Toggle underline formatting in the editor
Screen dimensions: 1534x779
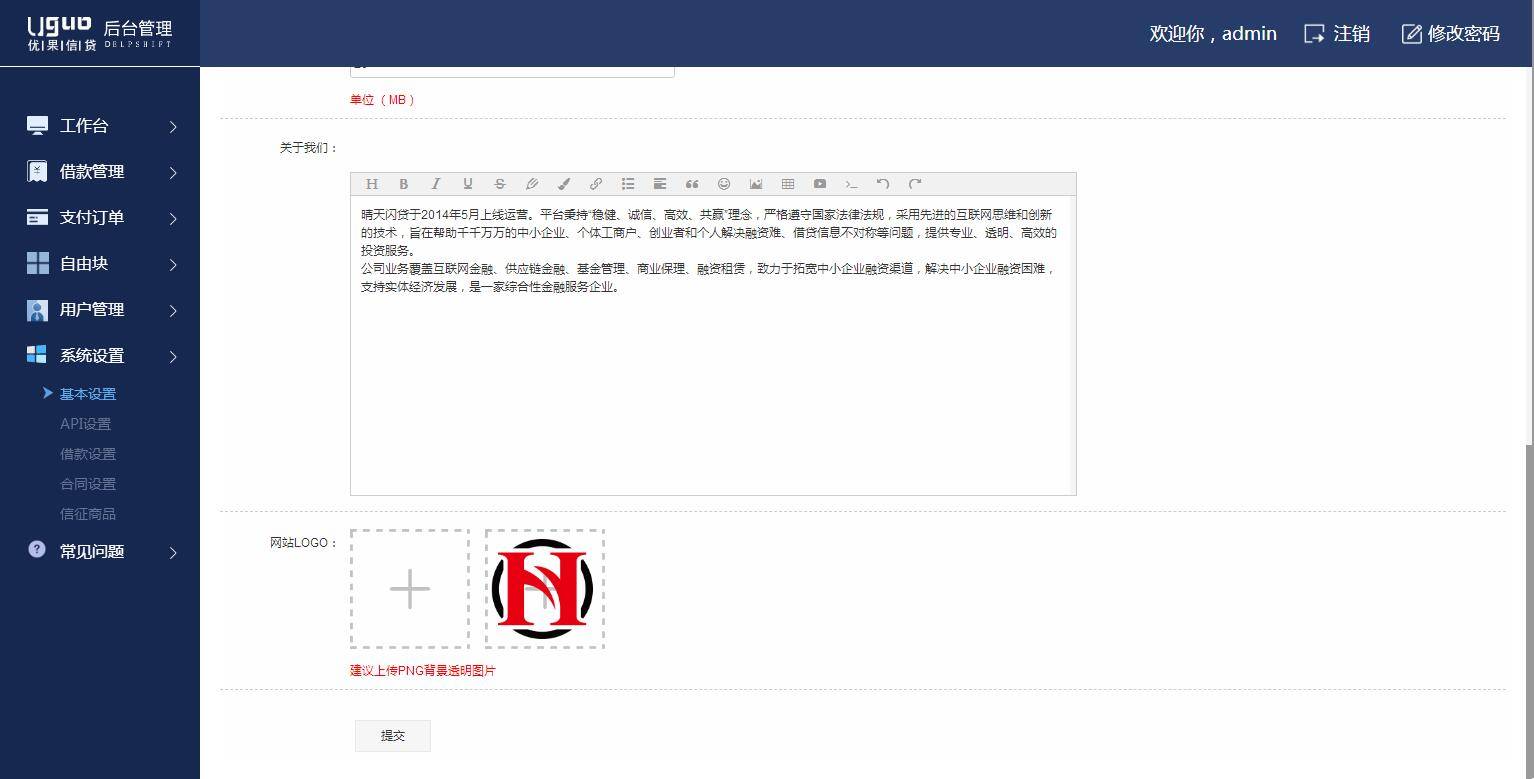467,184
